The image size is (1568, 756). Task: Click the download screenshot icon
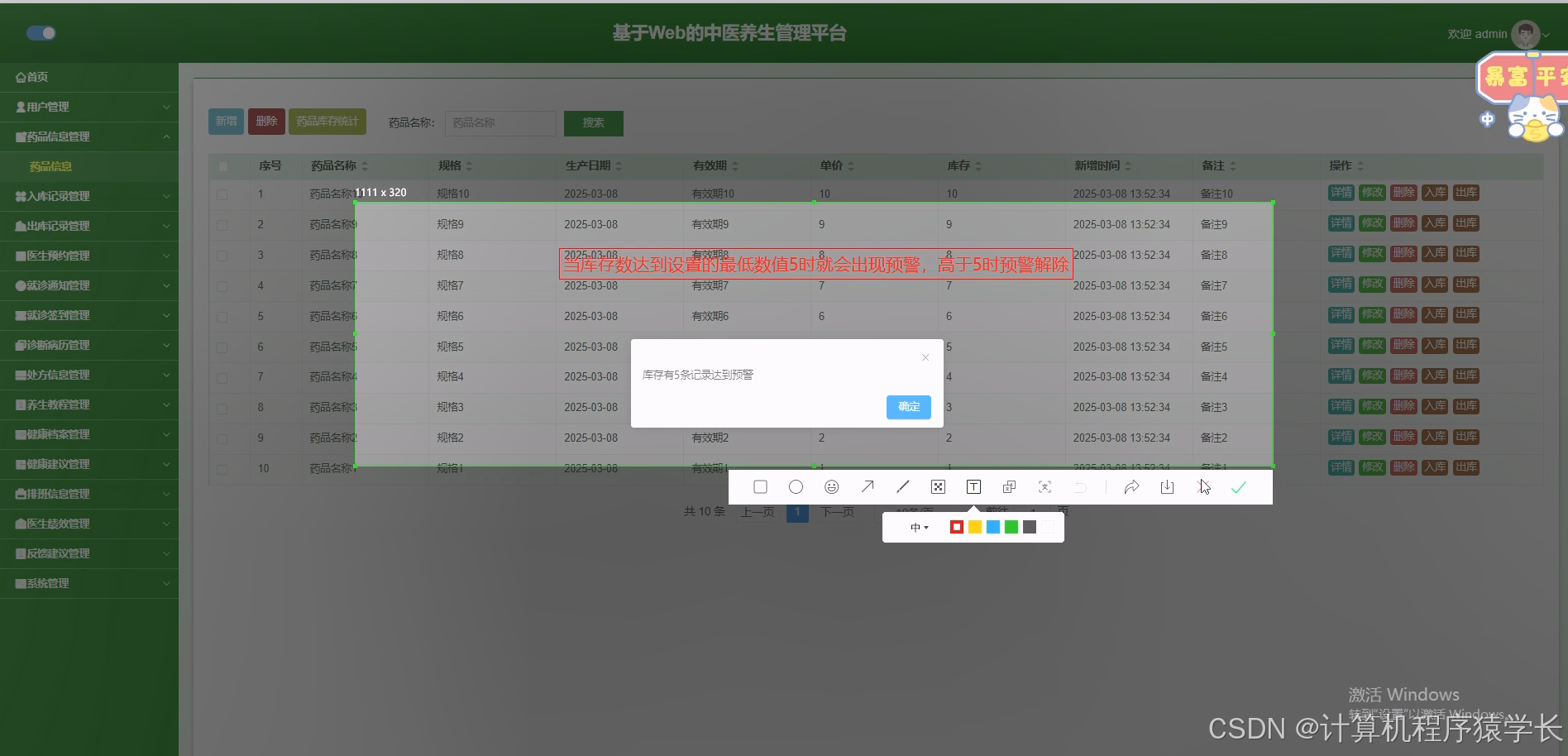(x=1167, y=486)
